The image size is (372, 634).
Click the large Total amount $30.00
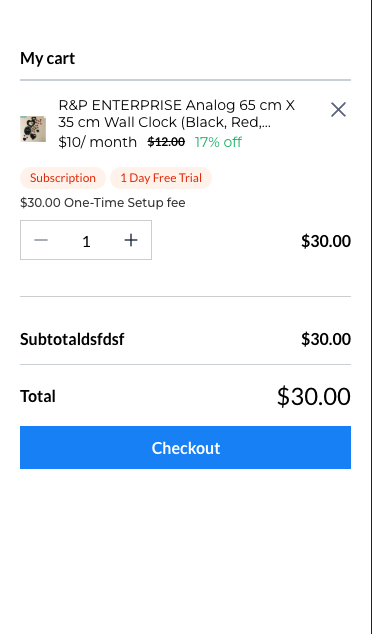(x=314, y=396)
